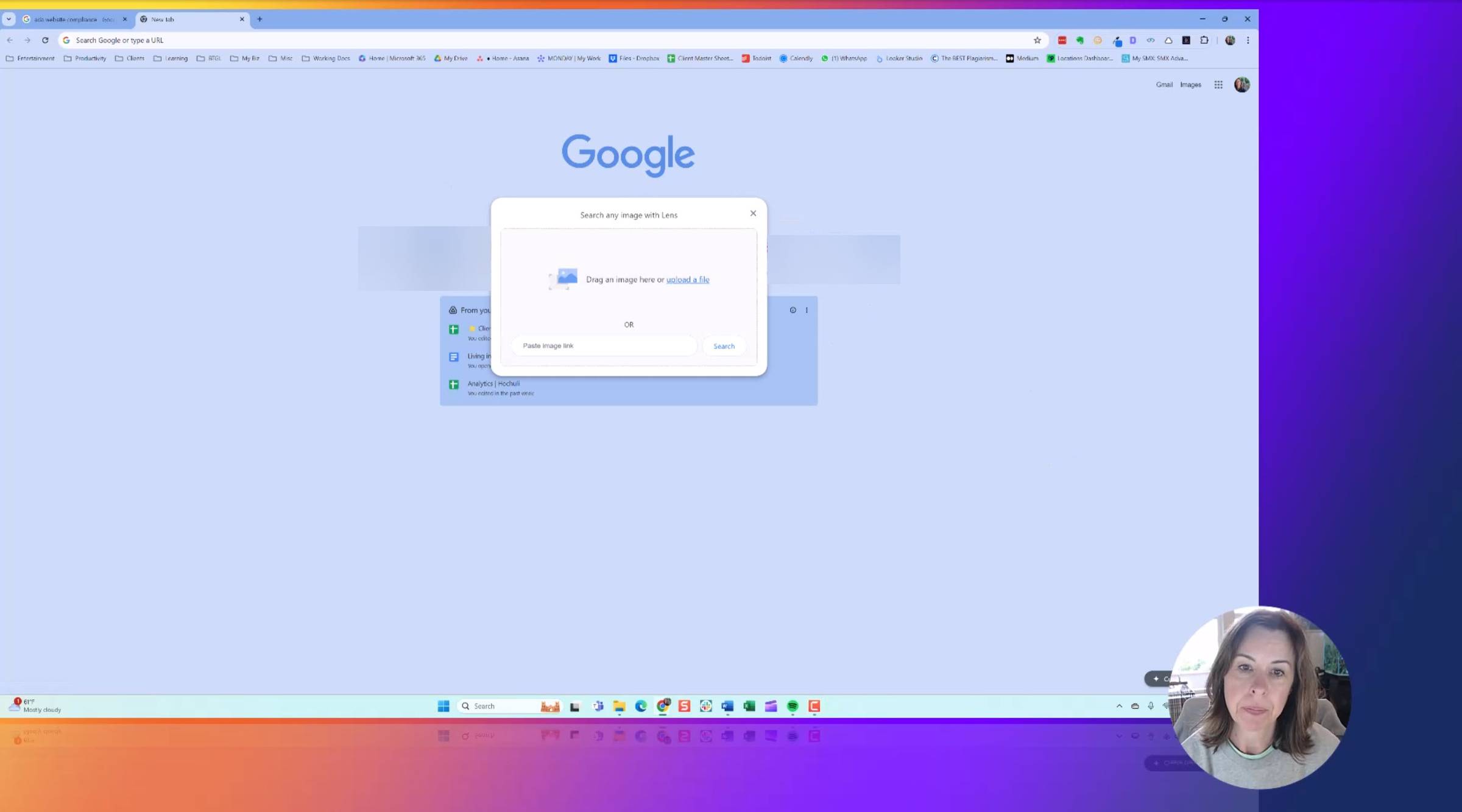Open Clipchamp from the taskbar

pos(771,706)
